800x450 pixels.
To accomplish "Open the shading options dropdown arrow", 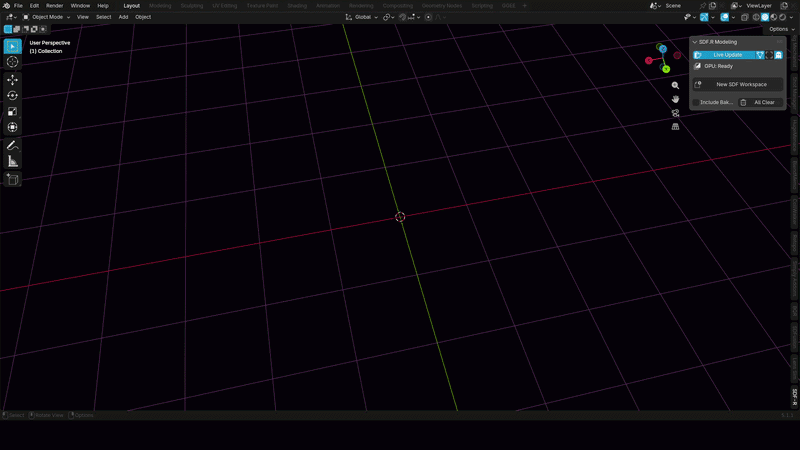I will [791, 17].
